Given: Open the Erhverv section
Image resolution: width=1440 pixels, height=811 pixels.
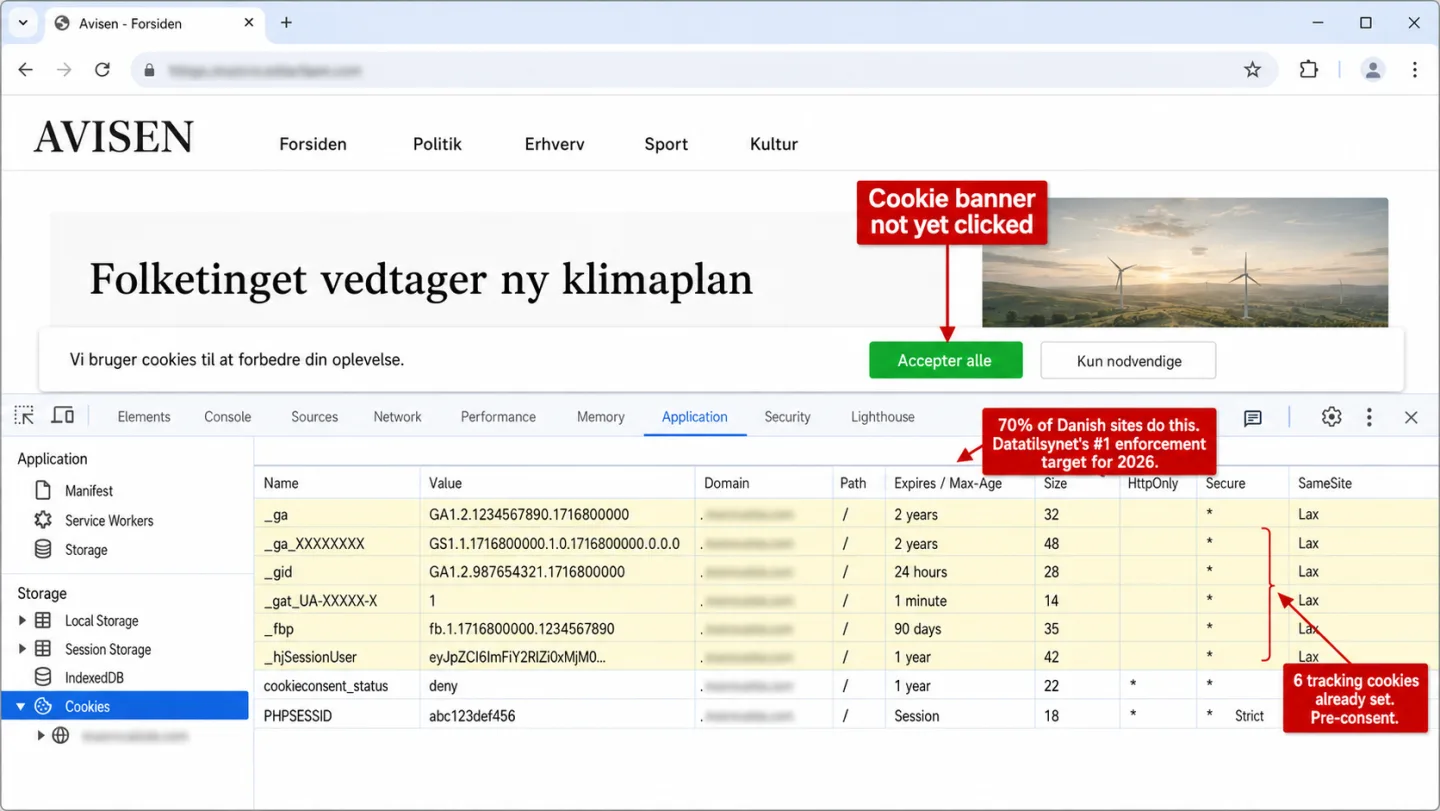Looking at the screenshot, I should coord(554,144).
